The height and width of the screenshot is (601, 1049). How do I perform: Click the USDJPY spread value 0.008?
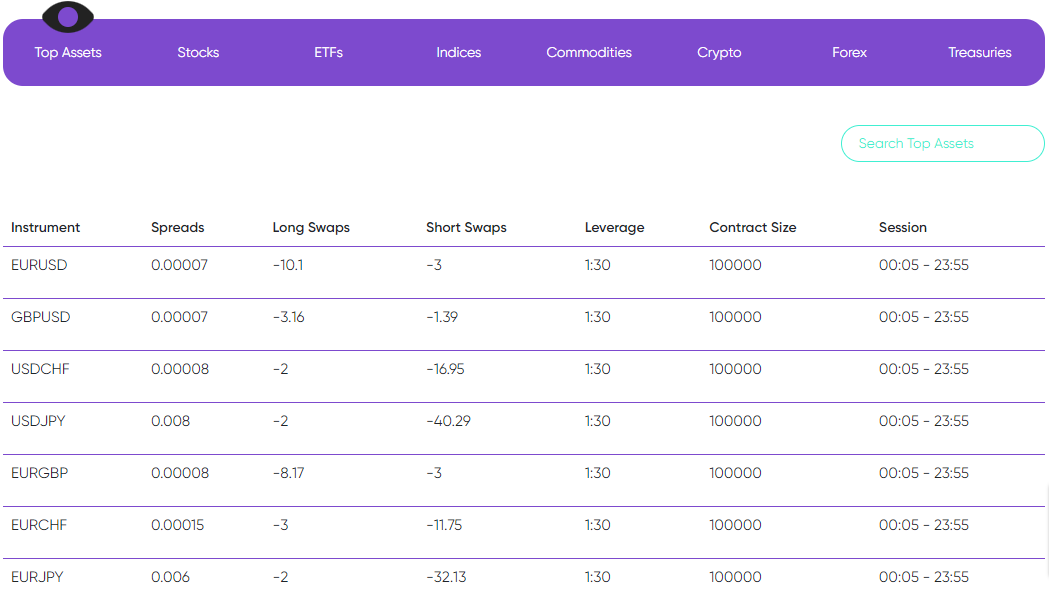click(171, 422)
